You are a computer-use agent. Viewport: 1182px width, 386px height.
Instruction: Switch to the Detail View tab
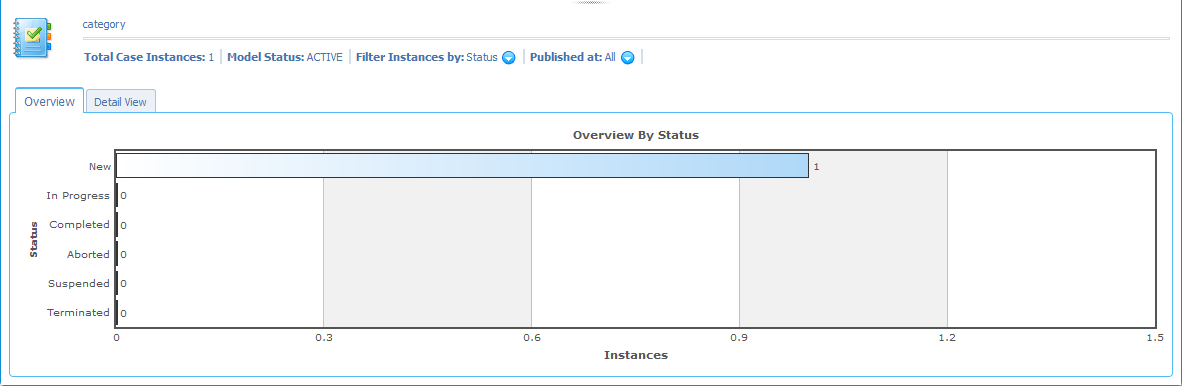[121, 103]
